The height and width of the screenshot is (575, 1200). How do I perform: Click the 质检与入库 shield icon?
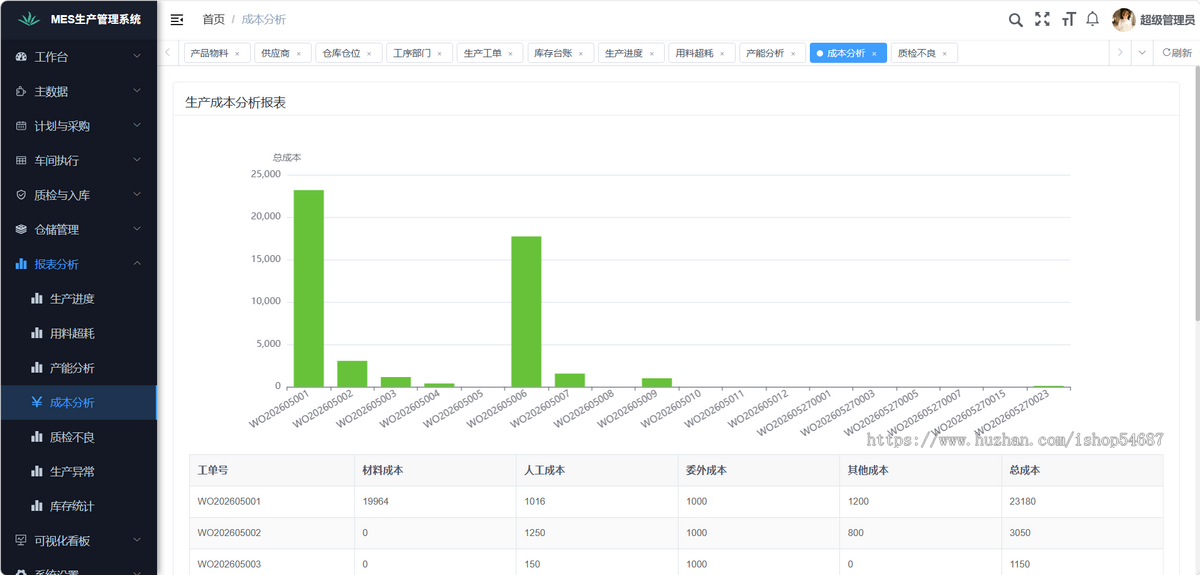click(x=22, y=195)
